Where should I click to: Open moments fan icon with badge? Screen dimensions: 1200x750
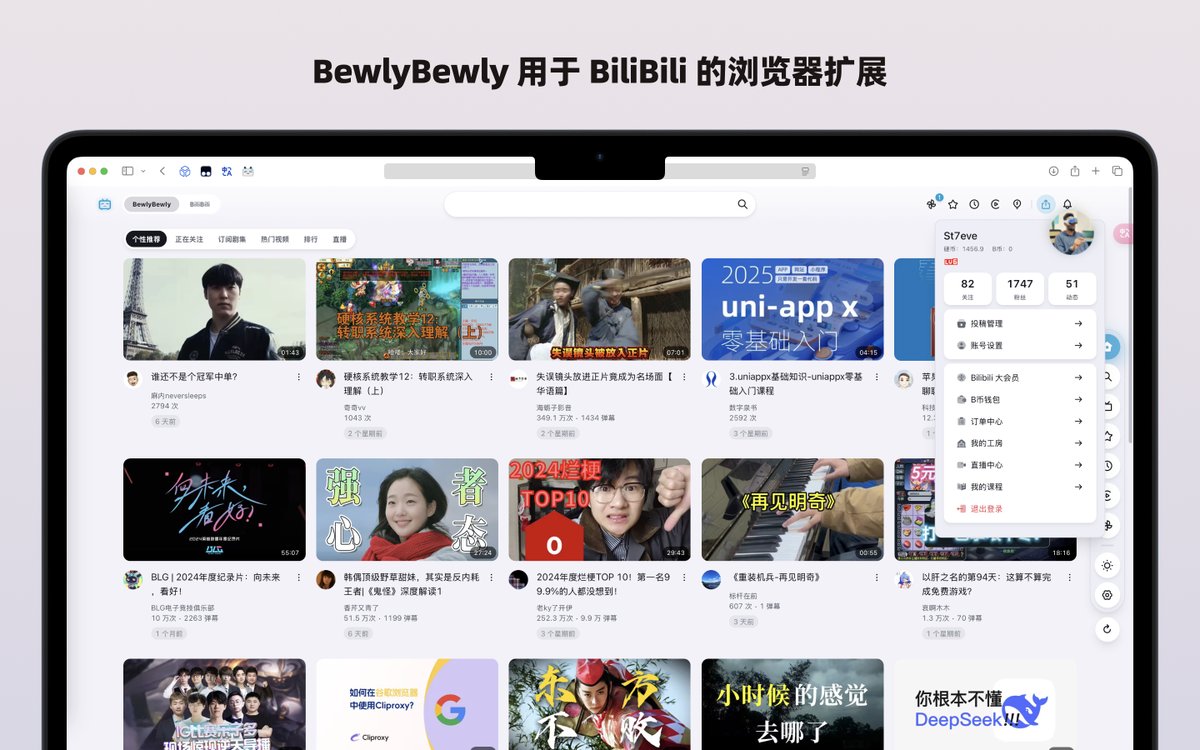coord(932,204)
